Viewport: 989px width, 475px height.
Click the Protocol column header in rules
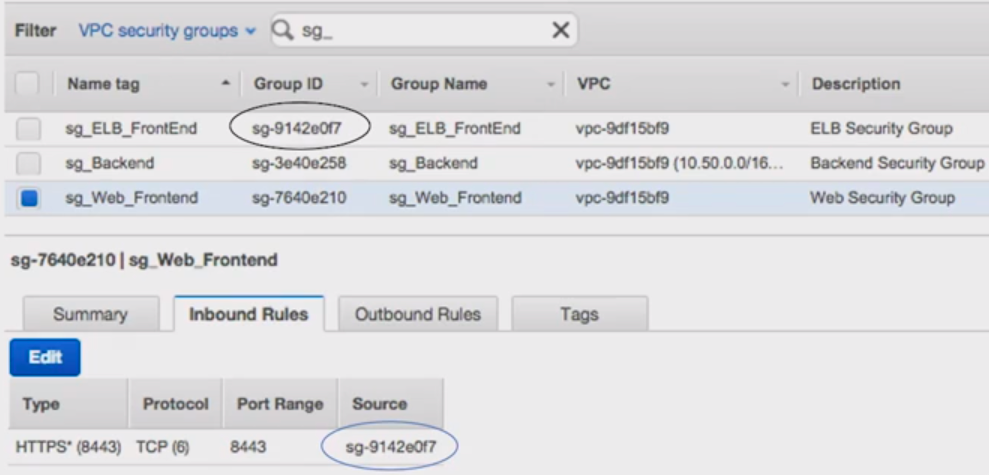tap(175, 404)
